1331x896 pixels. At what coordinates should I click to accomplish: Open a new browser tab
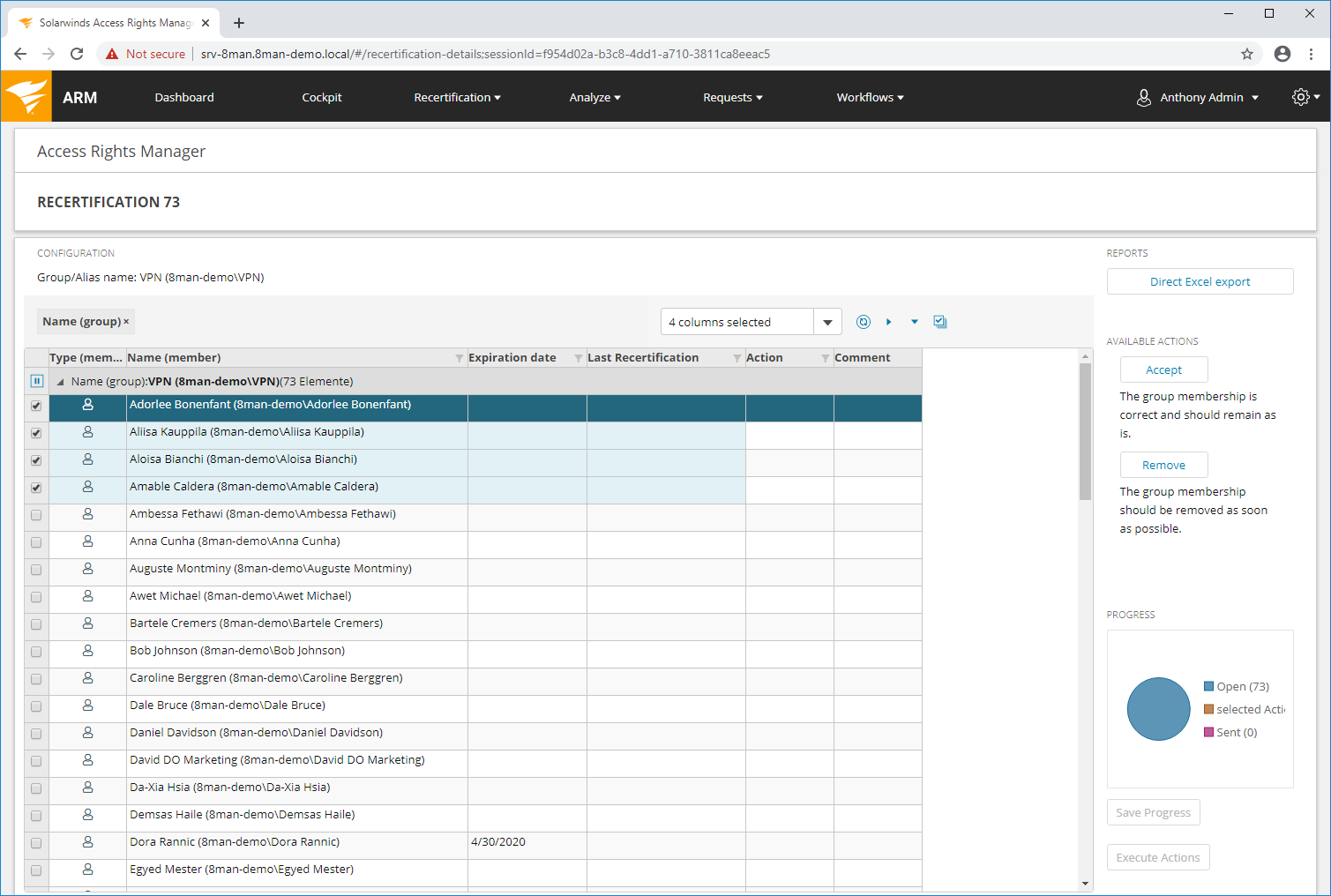239,23
